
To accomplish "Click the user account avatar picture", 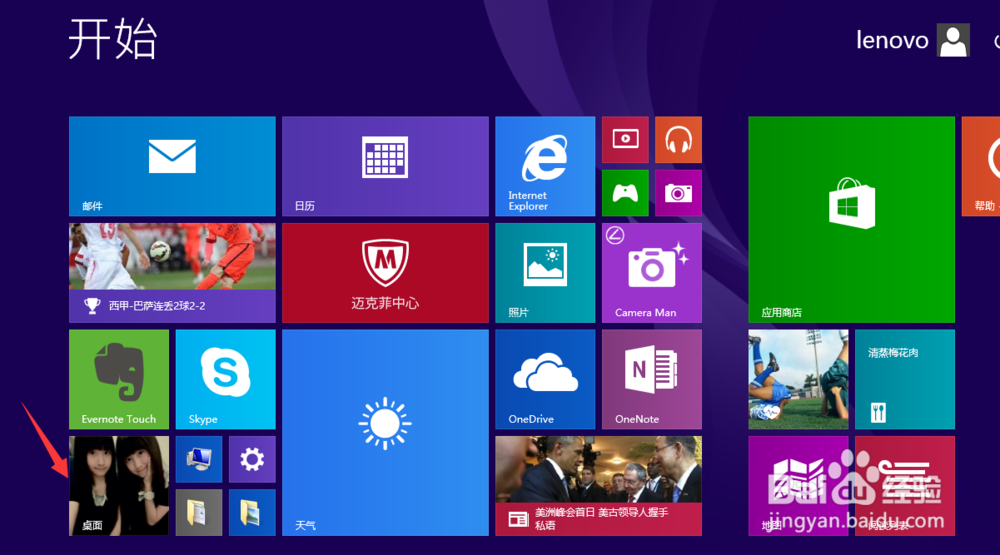I will coord(953,40).
